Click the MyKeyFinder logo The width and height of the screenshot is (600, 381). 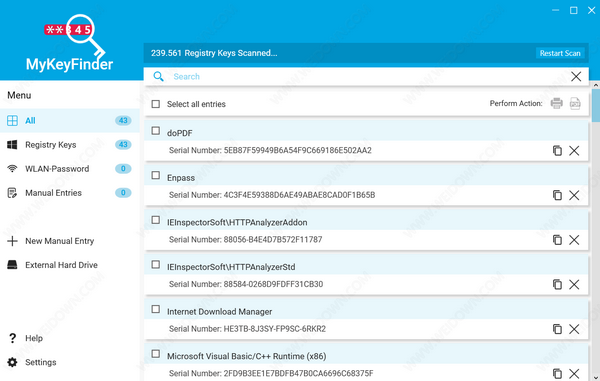tap(71, 43)
